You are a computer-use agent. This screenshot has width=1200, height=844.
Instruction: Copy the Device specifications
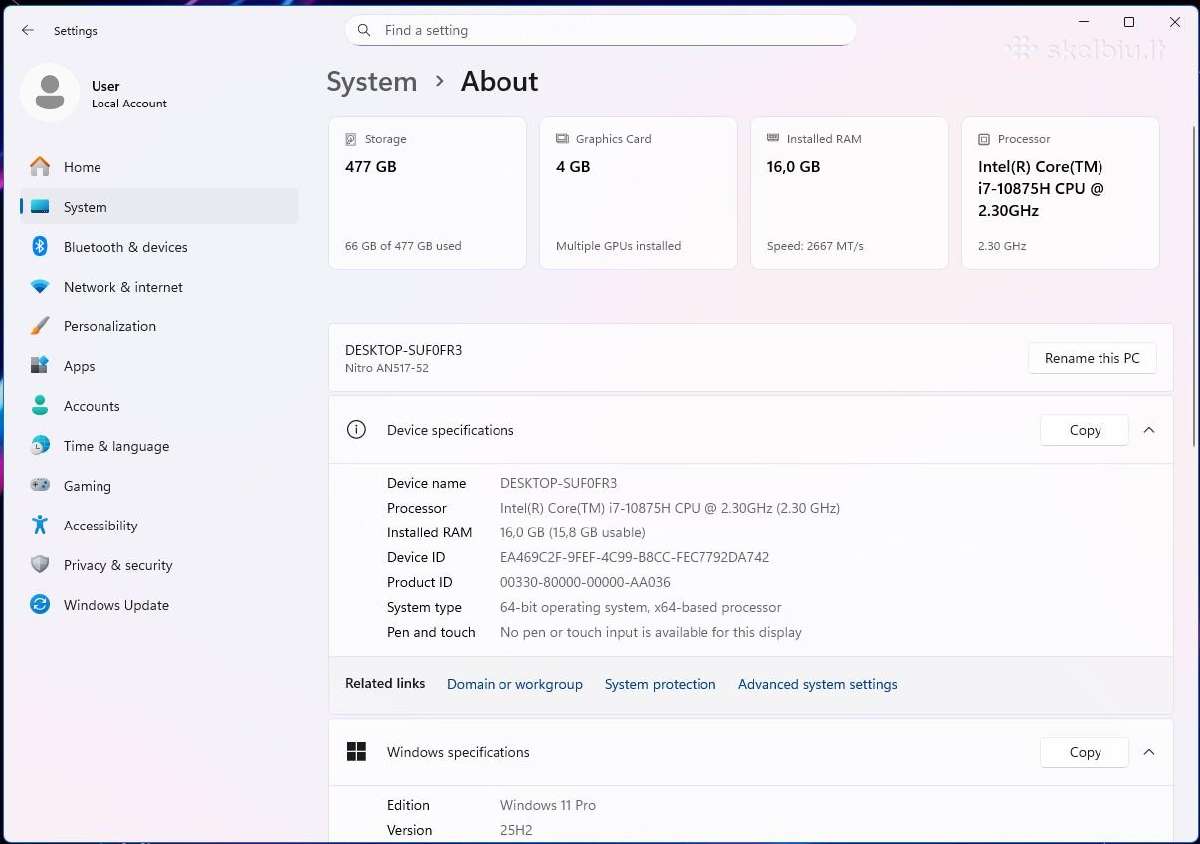point(1085,430)
